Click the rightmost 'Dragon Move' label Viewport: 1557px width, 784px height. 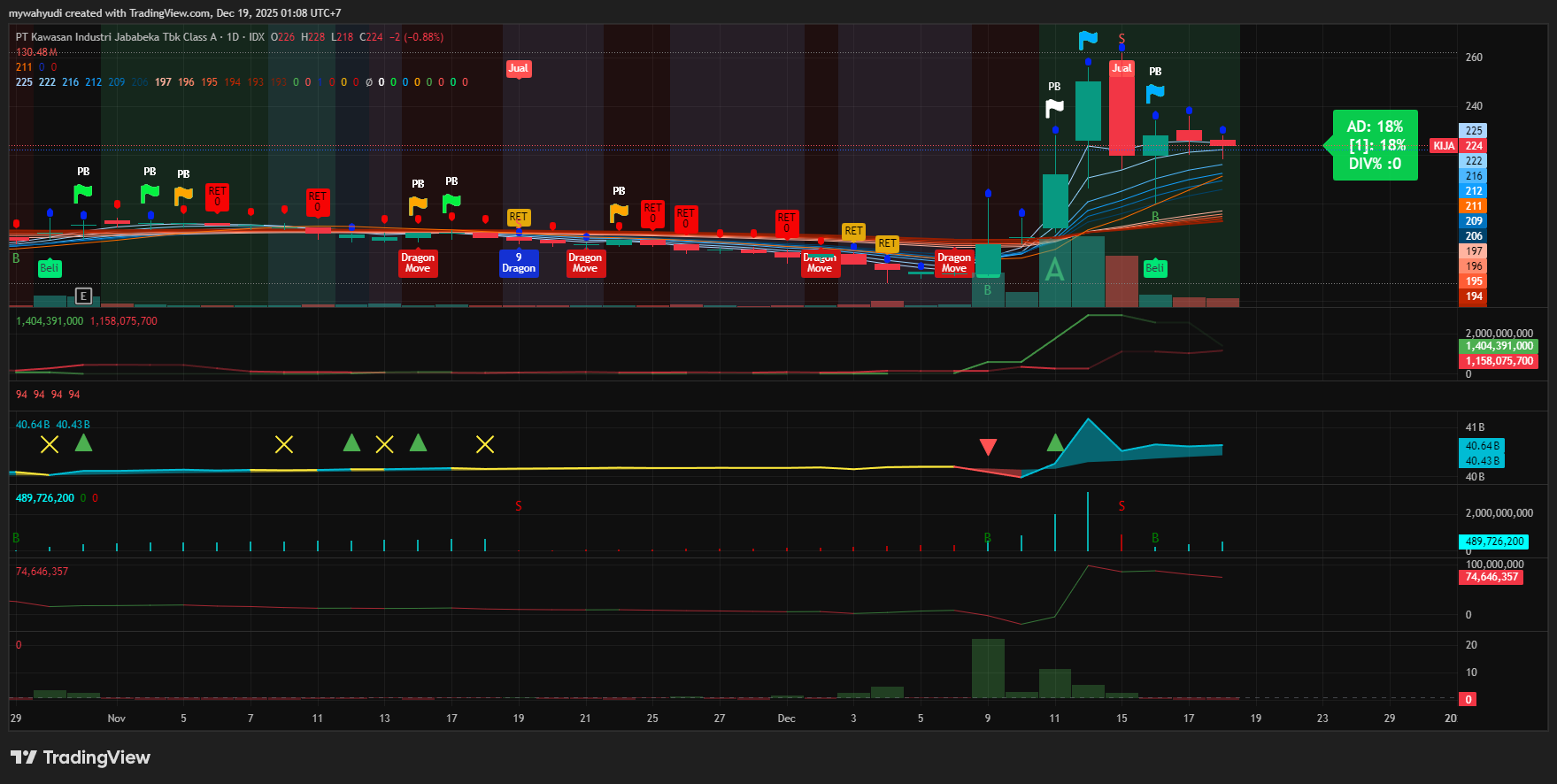pyautogui.click(x=954, y=263)
